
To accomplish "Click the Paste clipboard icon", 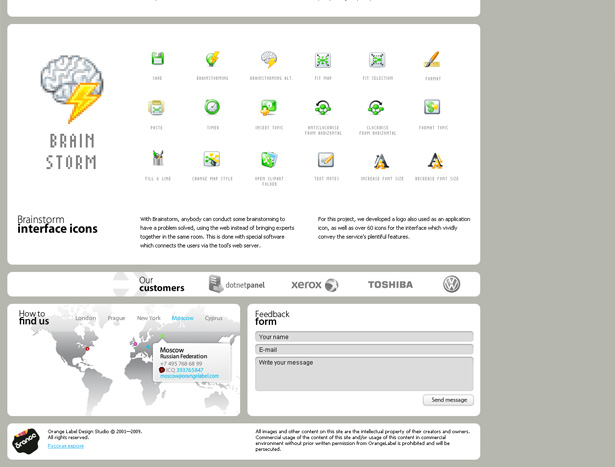I will click(x=156, y=107).
